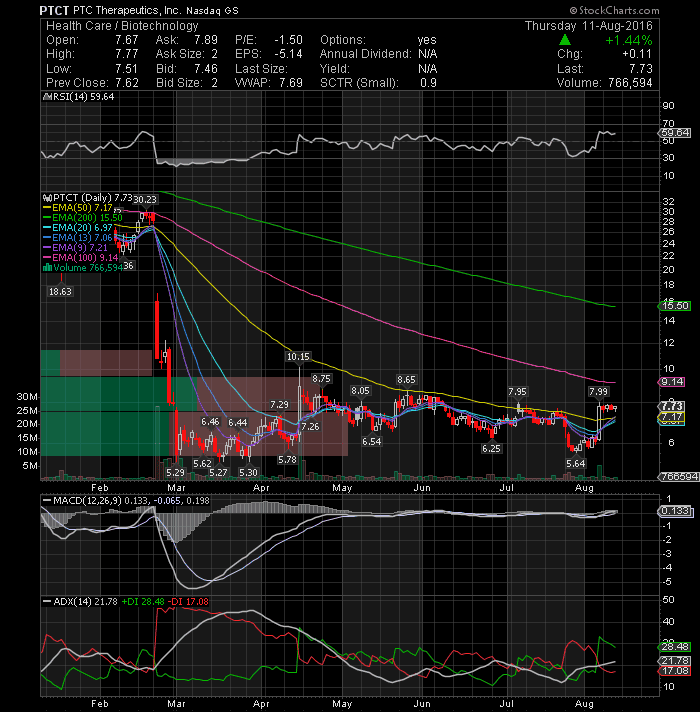Click the Low value 7.51
The image size is (700, 712).
point(126,69)
